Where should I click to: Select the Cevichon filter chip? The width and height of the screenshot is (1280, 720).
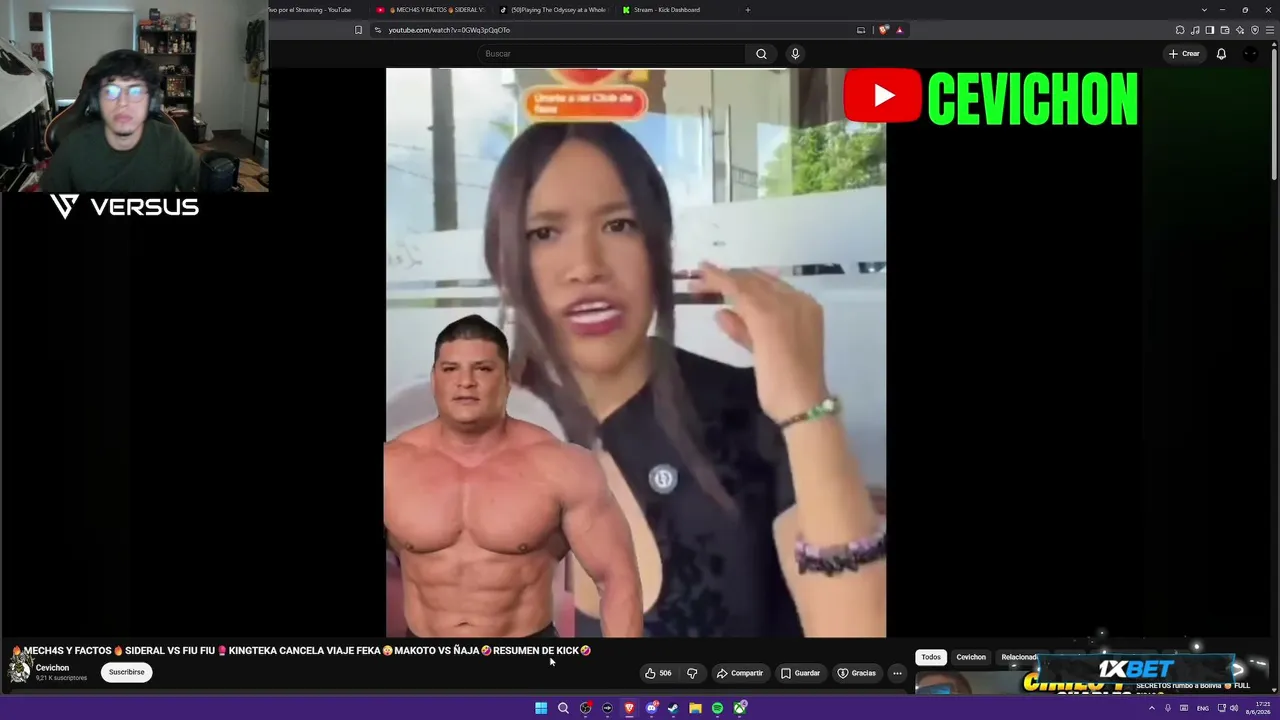[971, 657]
